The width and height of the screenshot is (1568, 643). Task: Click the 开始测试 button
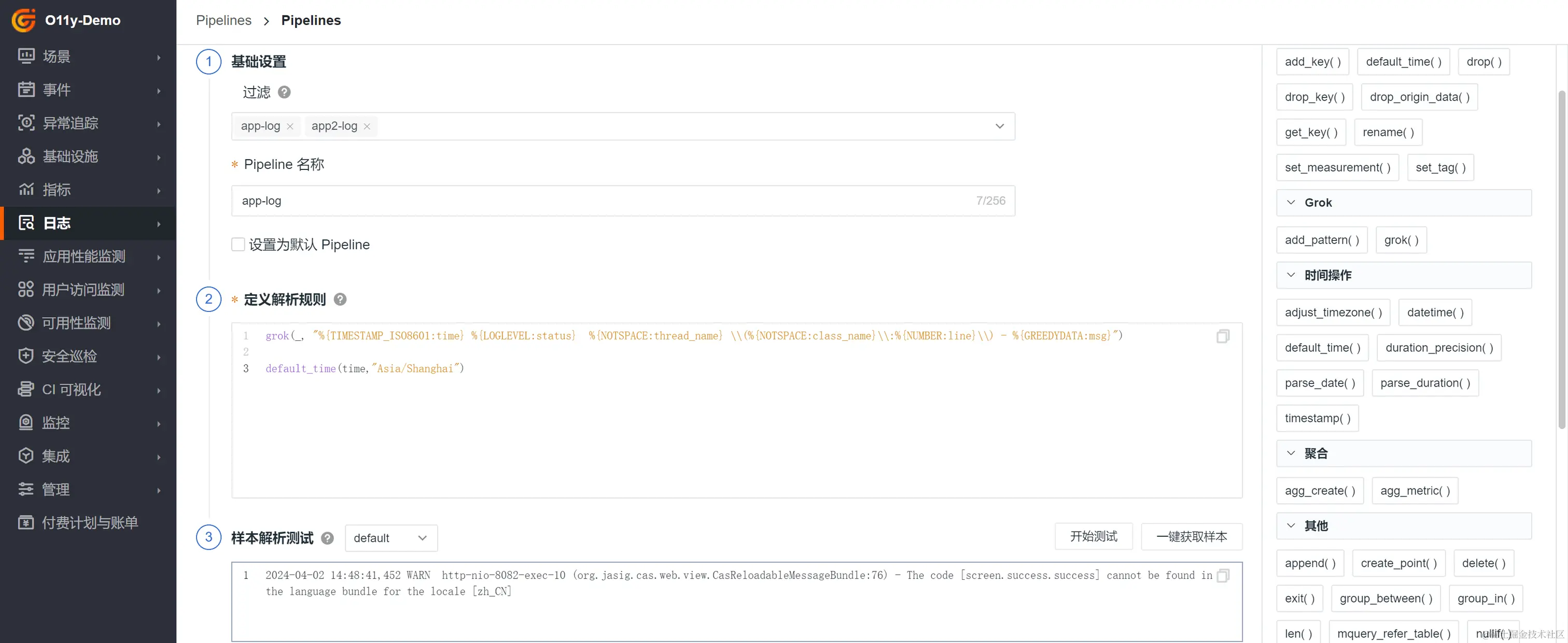click(1093, 537)
